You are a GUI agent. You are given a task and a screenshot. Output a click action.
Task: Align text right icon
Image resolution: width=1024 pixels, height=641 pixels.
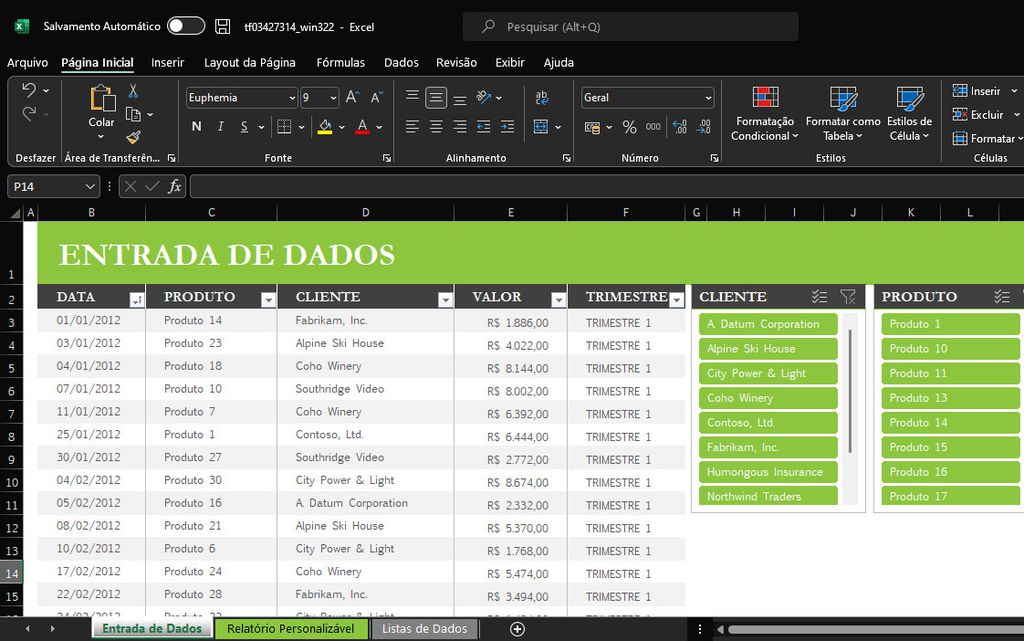tap(460, 127)
